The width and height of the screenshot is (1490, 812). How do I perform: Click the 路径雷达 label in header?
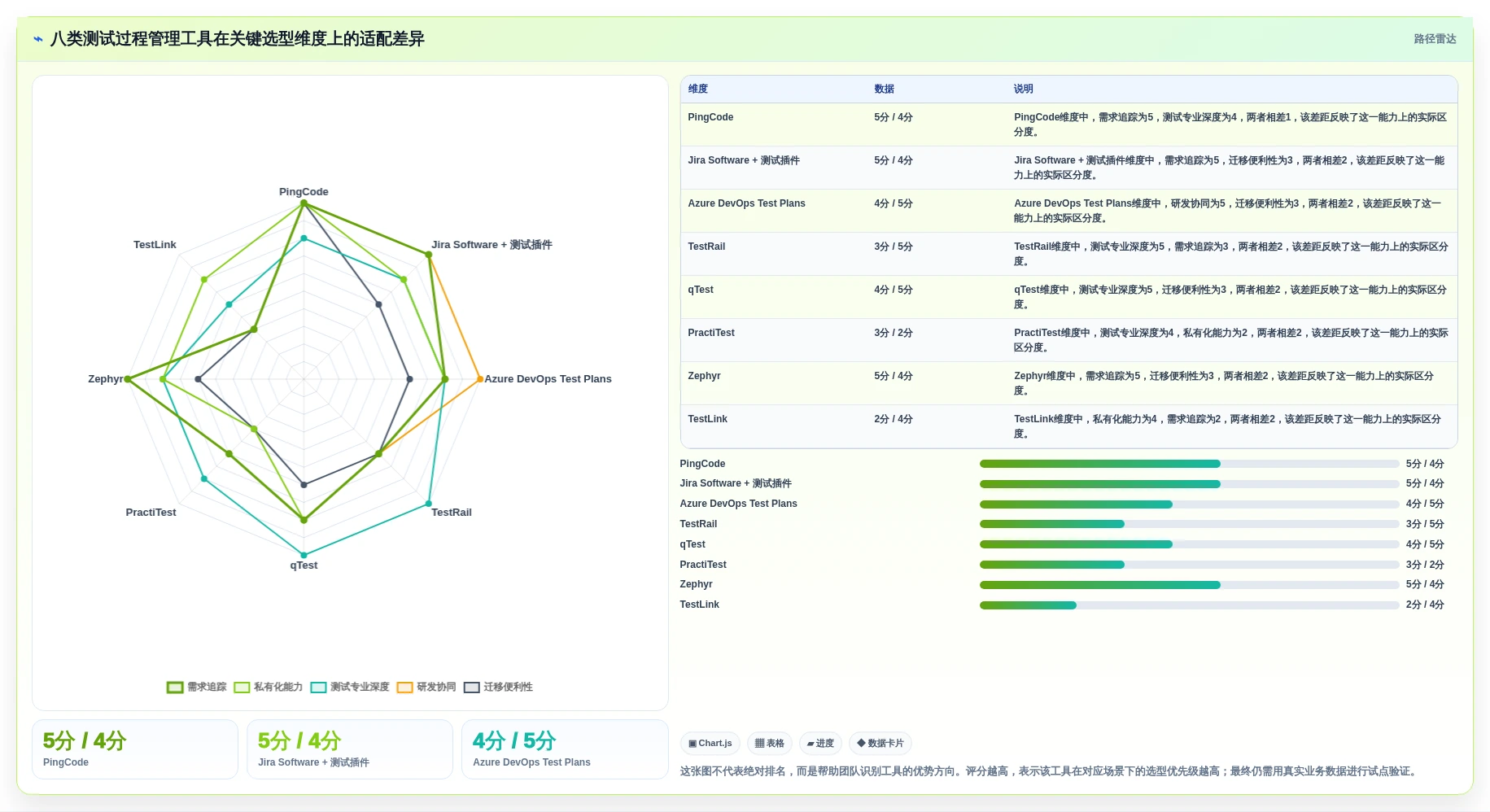coord(1435,39)
